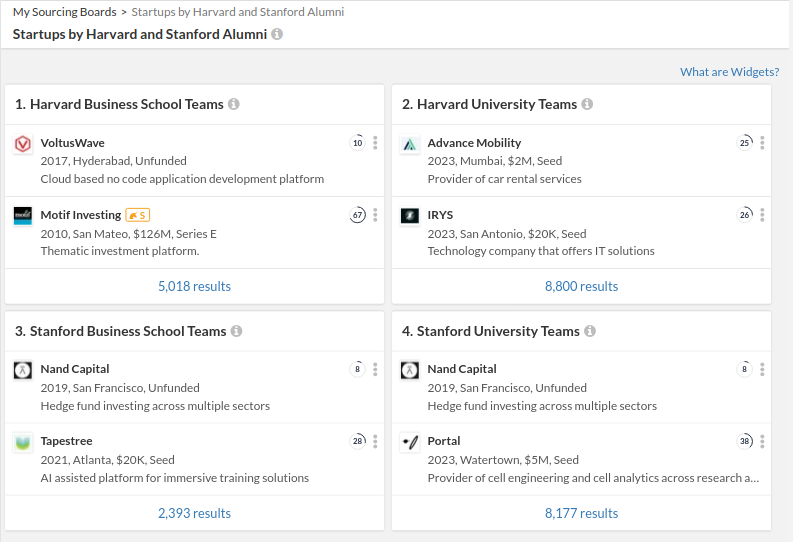Click the Startups by Harvard breadcrumb item
793x542 pixels.
click(x=238, y=12)
